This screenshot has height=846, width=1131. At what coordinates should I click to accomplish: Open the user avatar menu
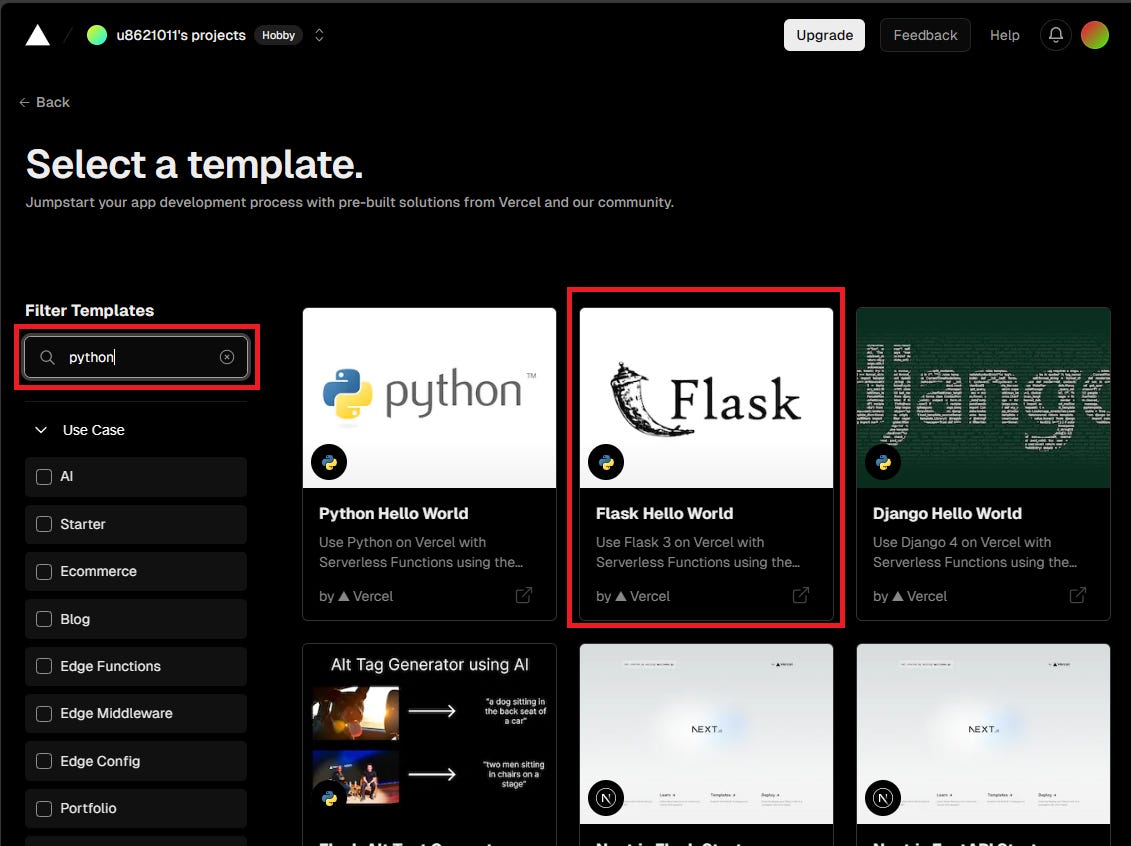(x=1094, y=35)
